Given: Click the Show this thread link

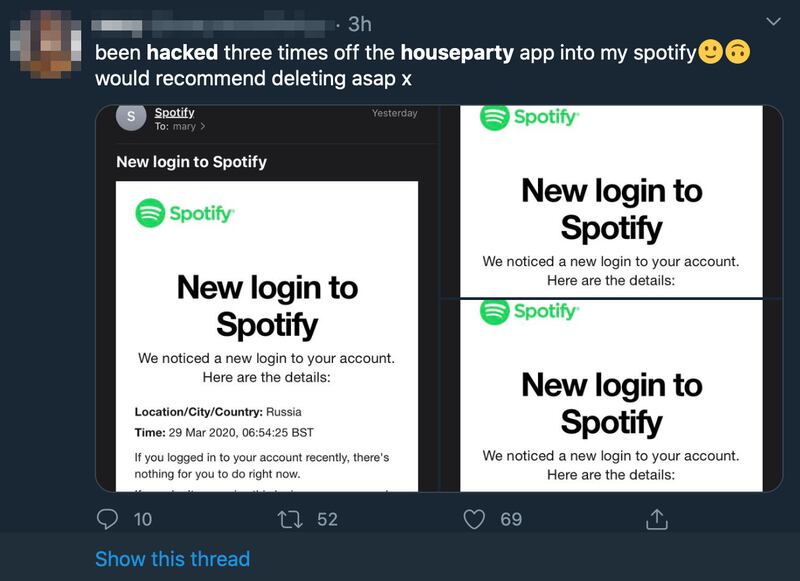Looking at the screenshot, I should point(172,559).
